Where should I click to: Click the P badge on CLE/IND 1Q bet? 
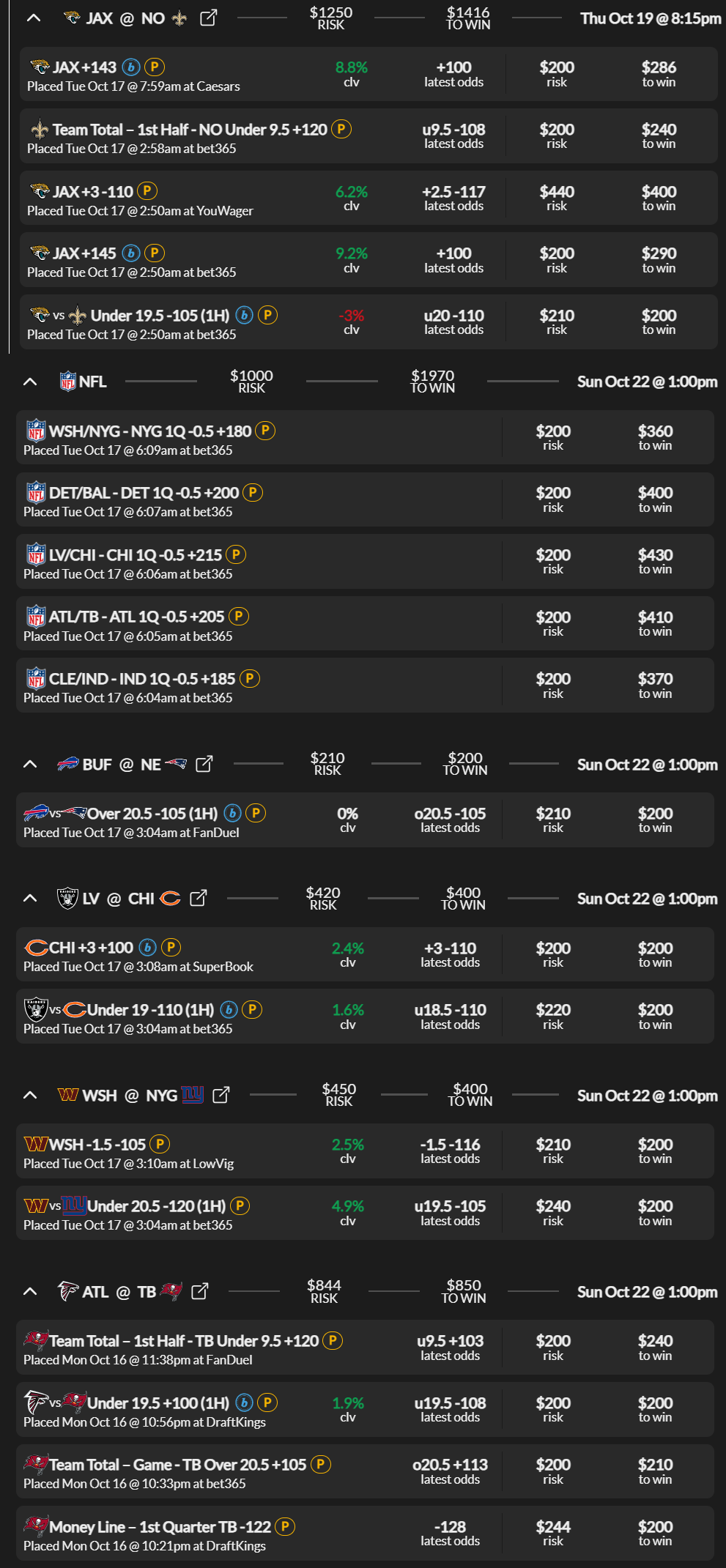[251, 678]
